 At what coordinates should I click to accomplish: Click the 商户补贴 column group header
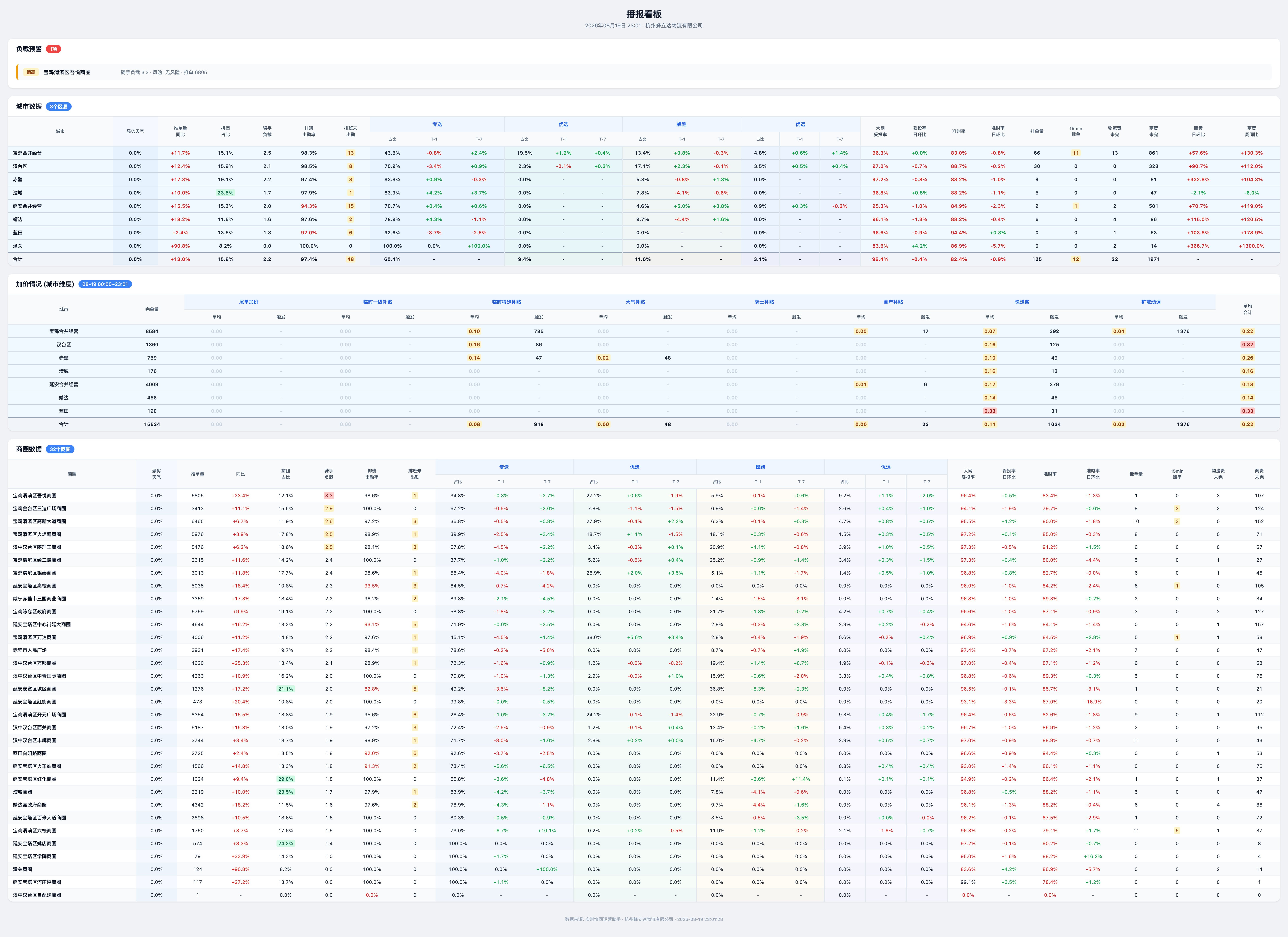coord(893,302)
